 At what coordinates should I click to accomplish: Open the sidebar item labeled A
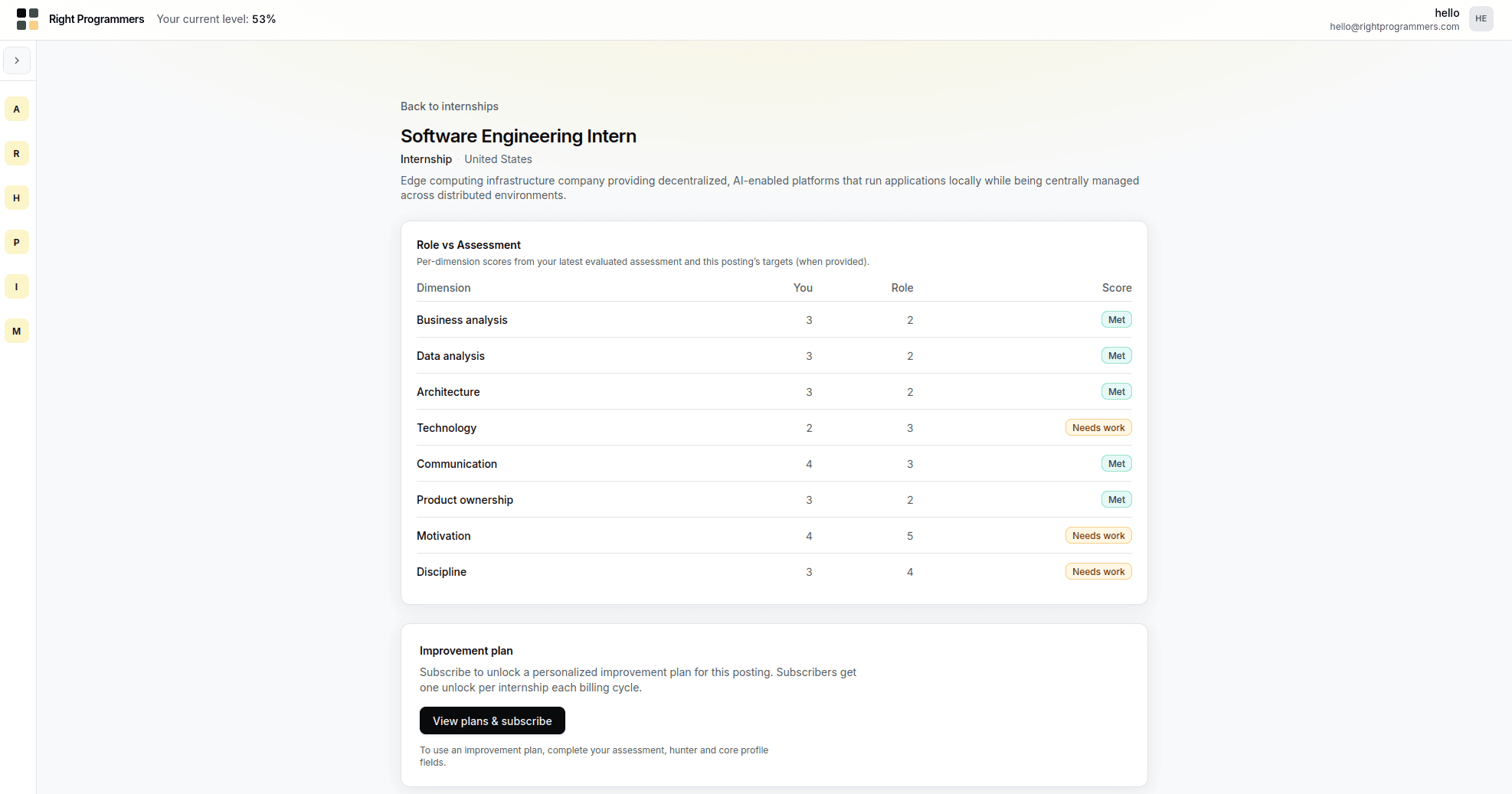pos(17,109)
